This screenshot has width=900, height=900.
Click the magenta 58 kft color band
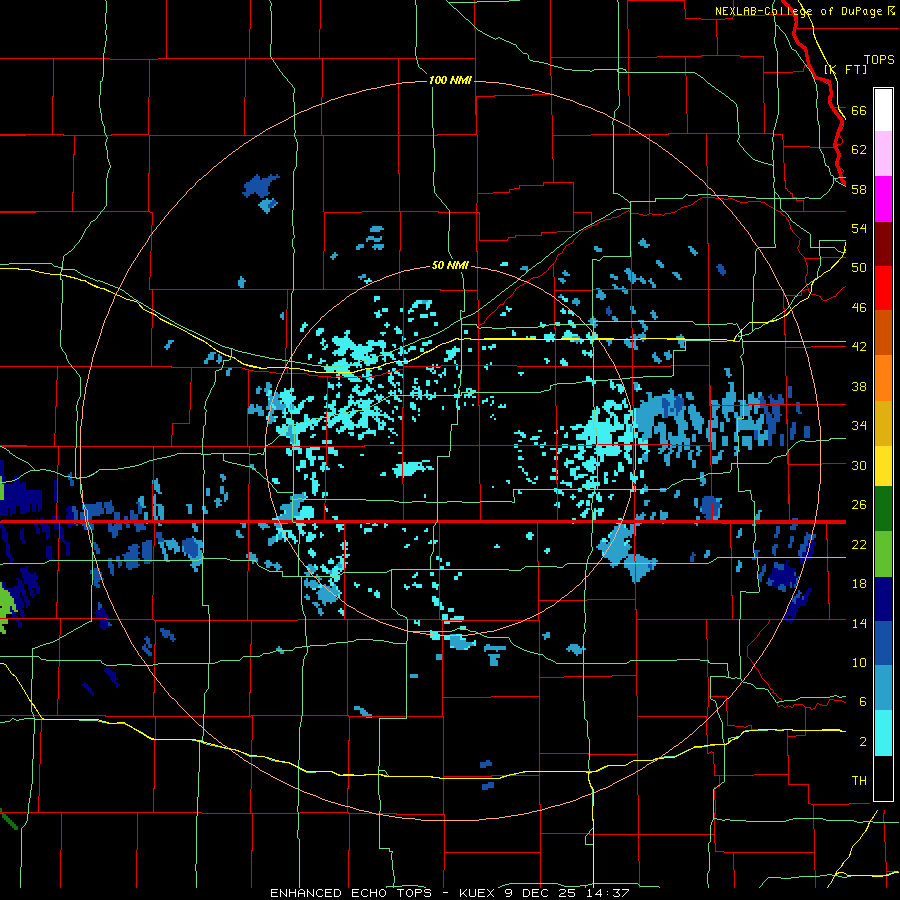click(883, 199)
